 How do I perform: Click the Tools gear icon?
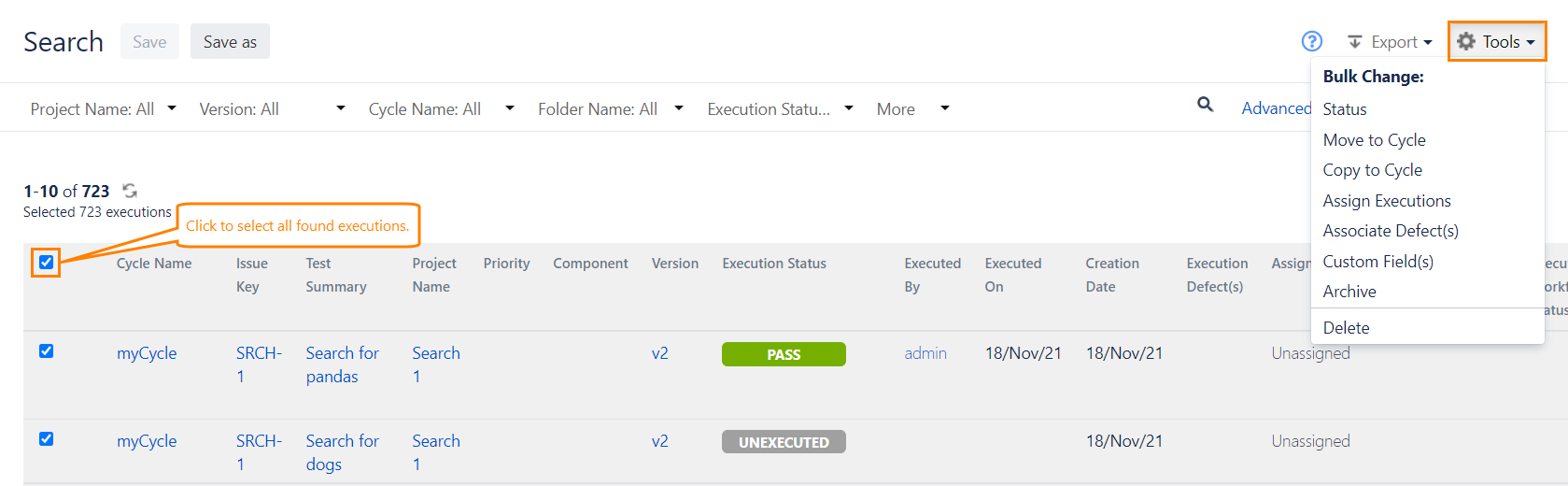coord(1466,41)
